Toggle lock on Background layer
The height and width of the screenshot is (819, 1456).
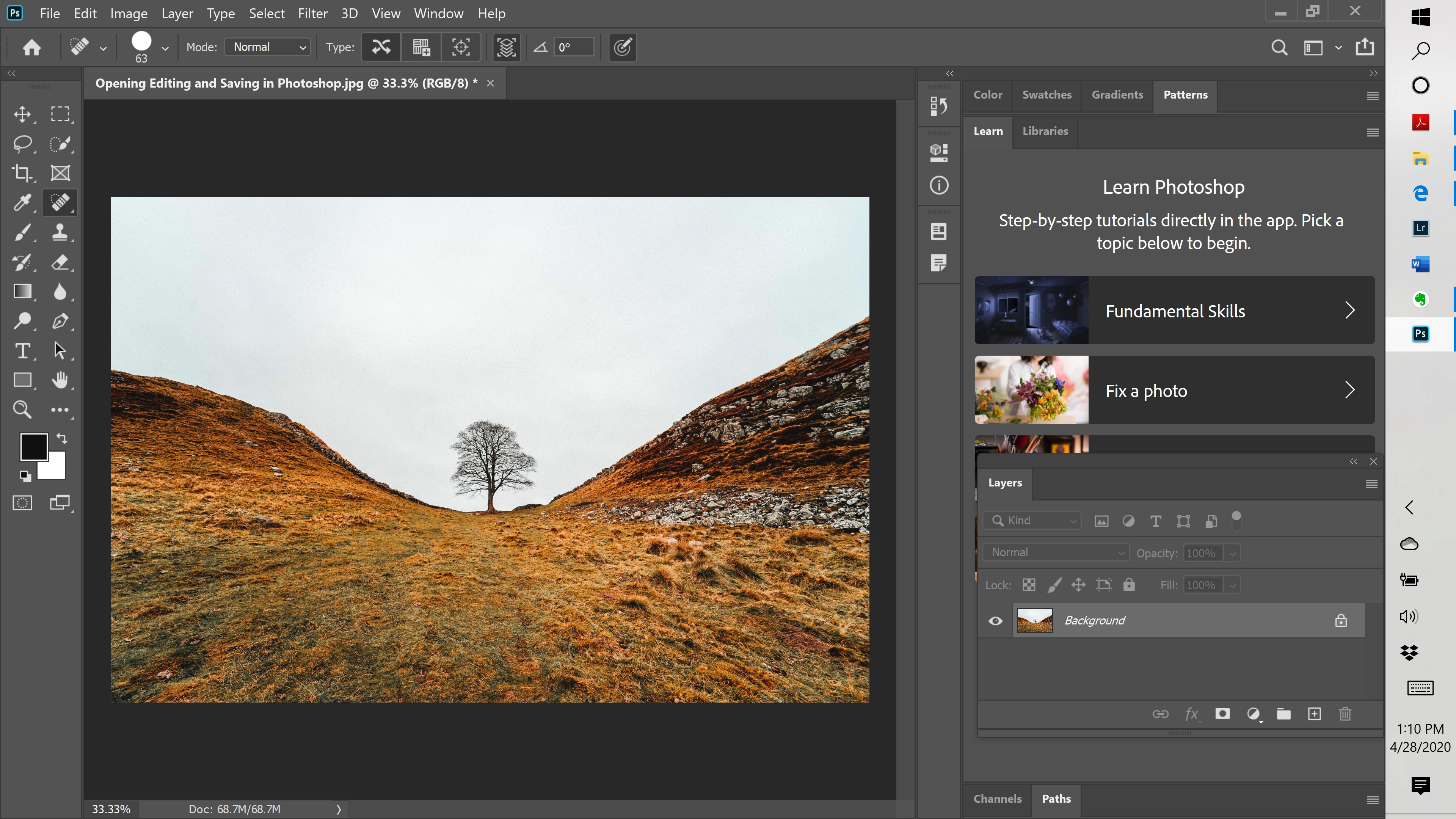1341,621
